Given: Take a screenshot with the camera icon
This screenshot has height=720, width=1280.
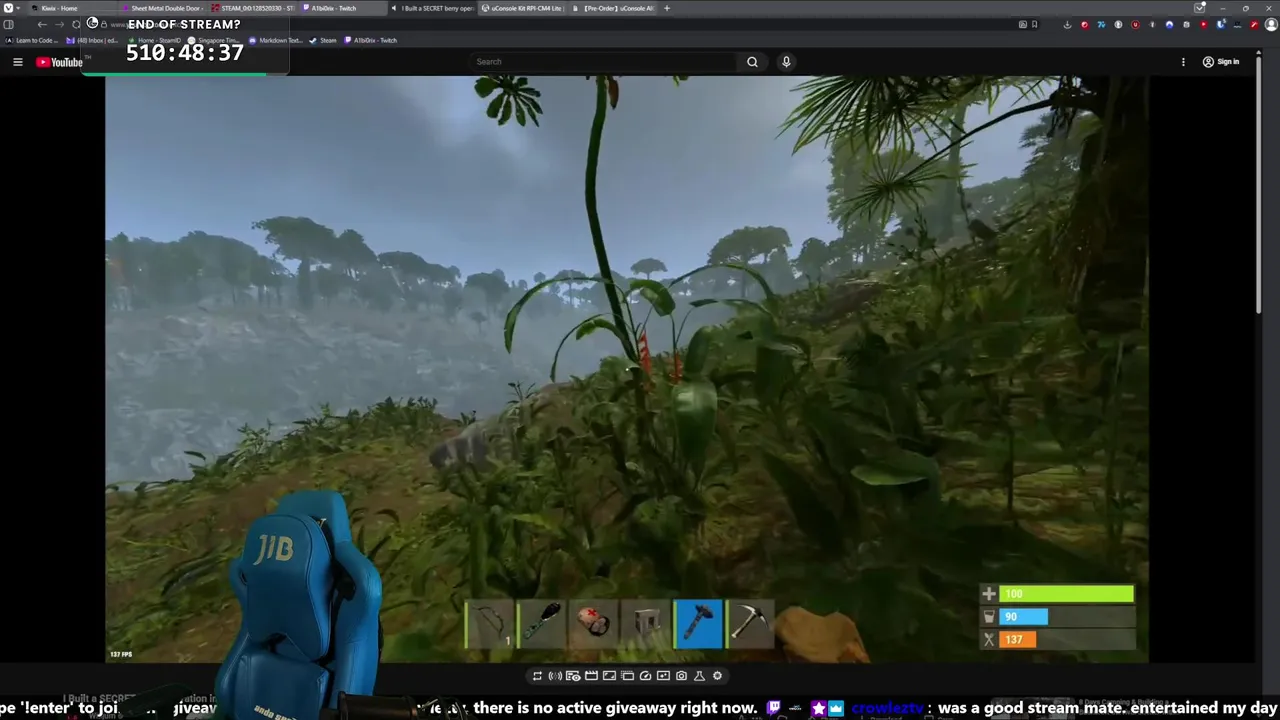Looking at the screenshot, I should [x=681, y=676].
